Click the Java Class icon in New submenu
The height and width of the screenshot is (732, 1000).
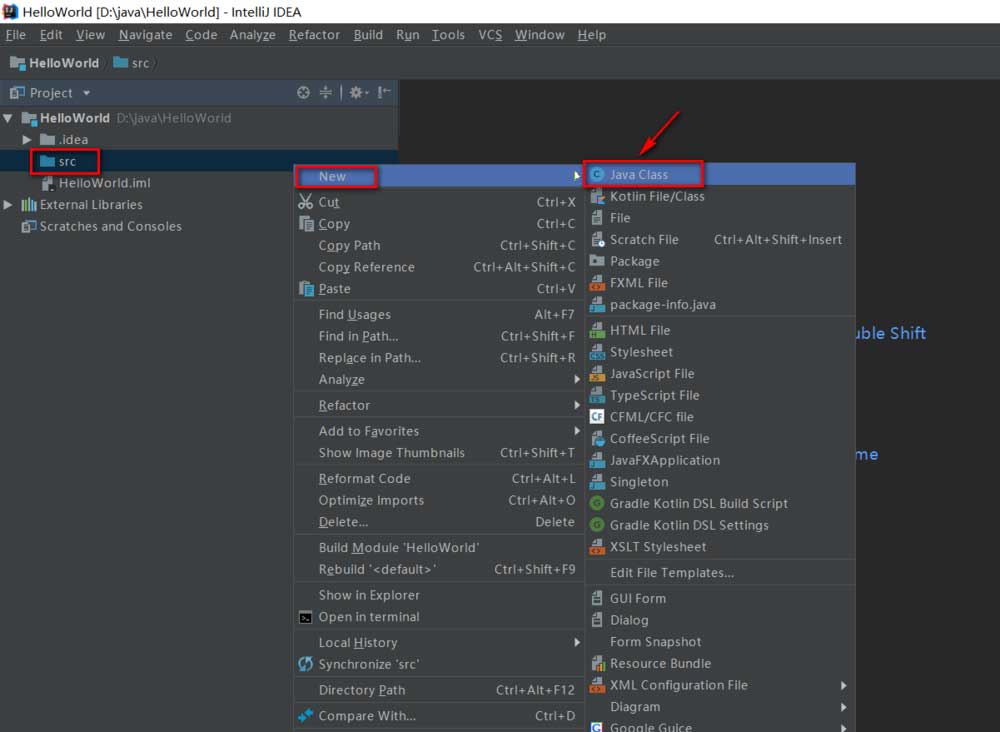(x=597, y=175)
